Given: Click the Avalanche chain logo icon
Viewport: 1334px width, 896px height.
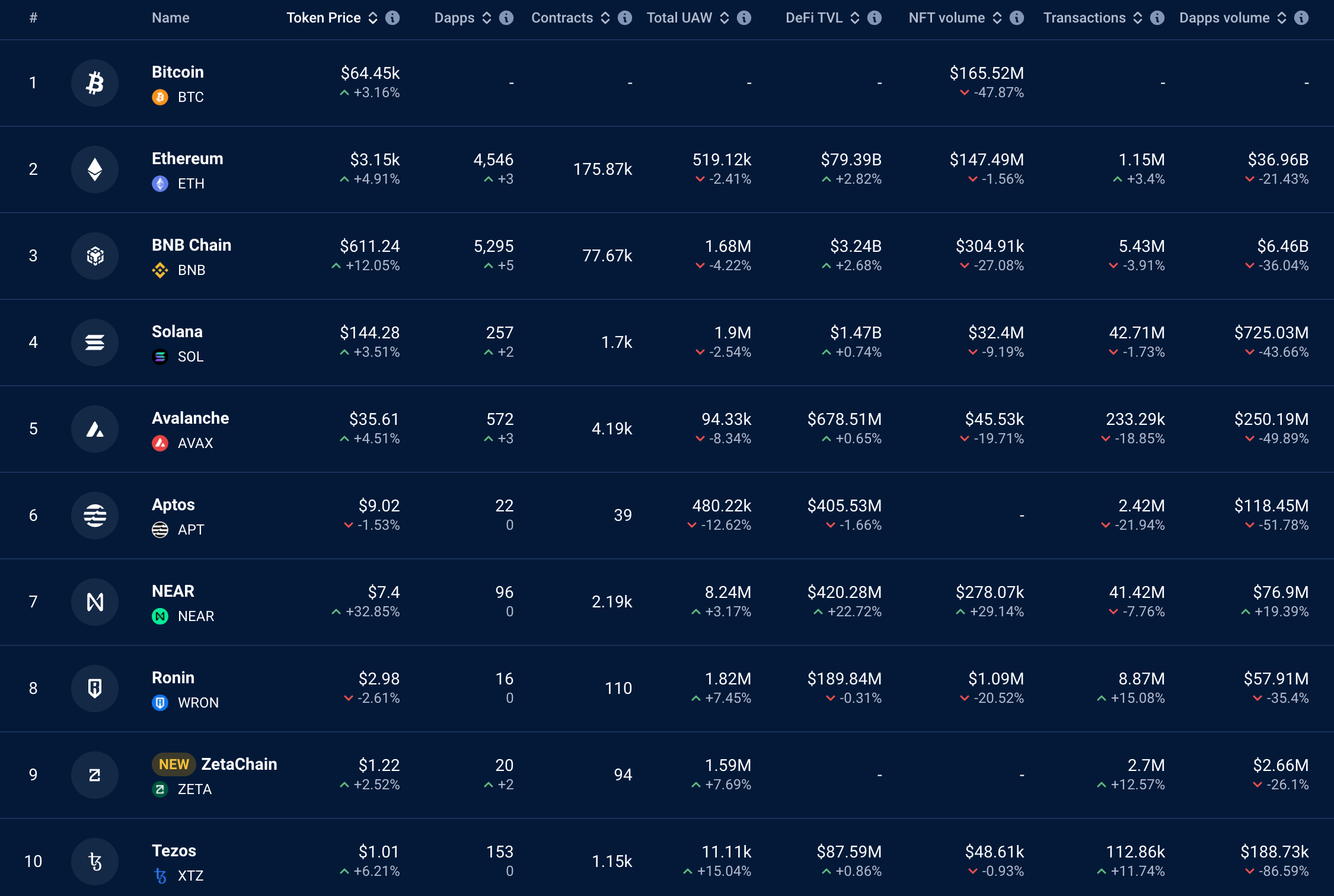Looking at the screenshot, I should (x=95, y=429).
